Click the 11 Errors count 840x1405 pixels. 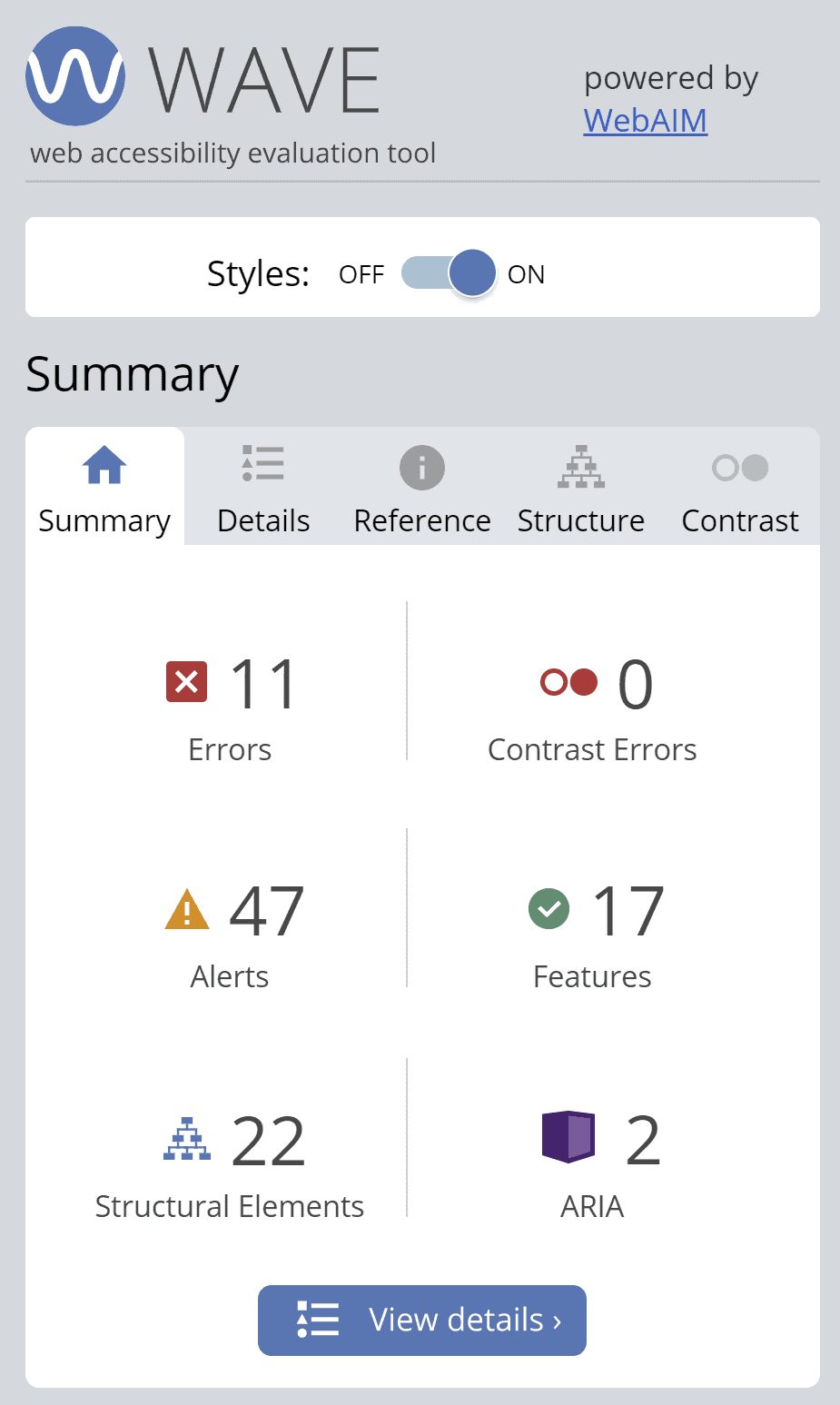263,684
